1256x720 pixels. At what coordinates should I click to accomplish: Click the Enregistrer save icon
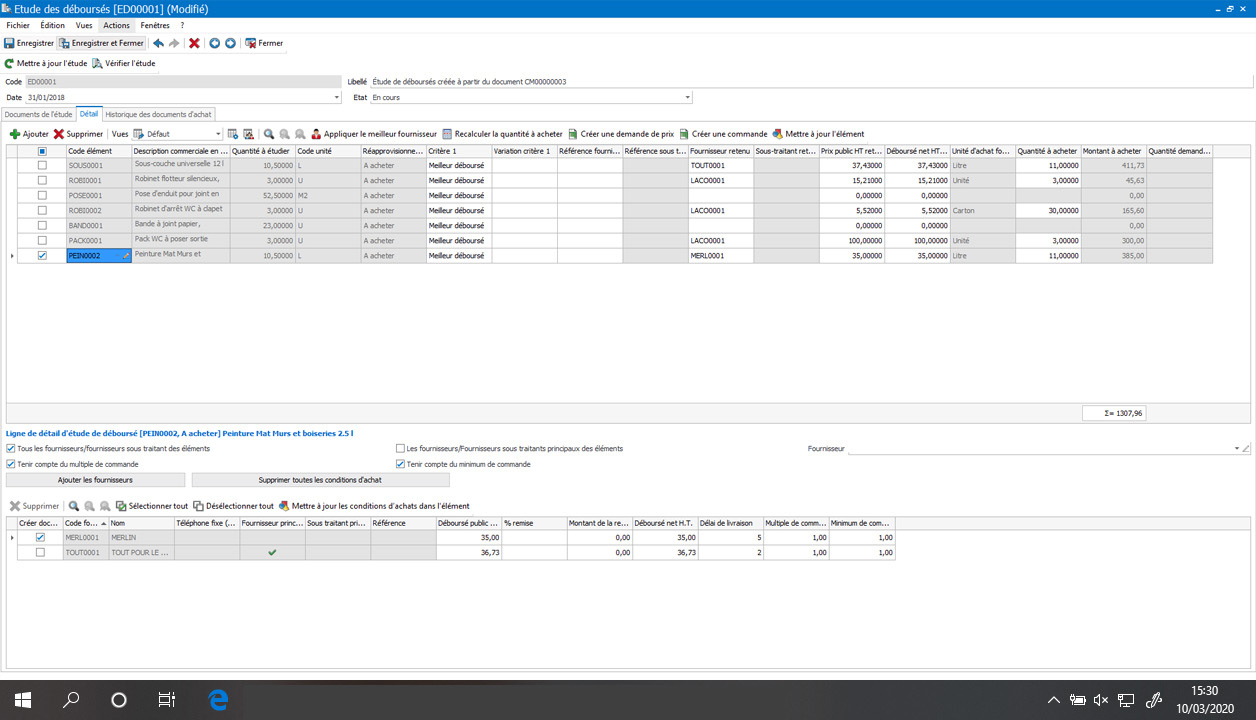(x=9, y=44)
